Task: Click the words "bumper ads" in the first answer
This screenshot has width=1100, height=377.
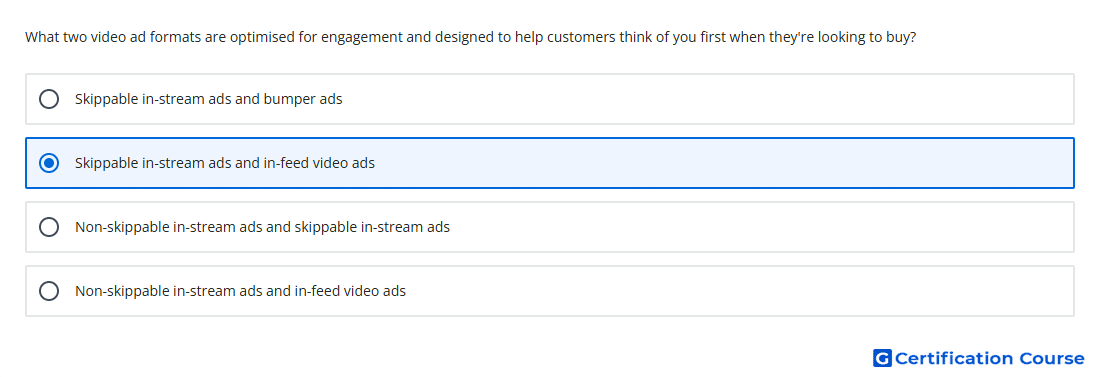Action: pos(303,99)
